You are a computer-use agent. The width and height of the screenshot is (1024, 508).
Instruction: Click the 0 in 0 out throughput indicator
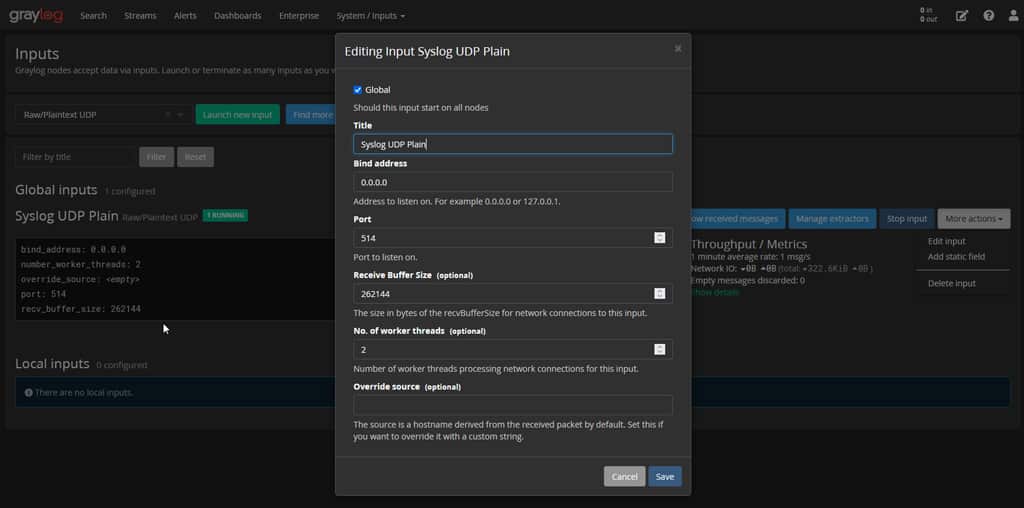pos(928,15)
